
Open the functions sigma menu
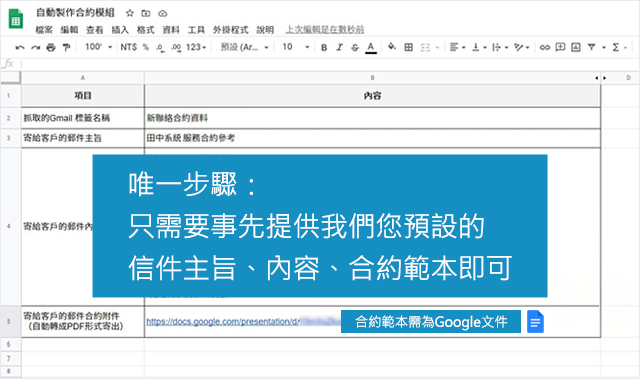(x=616, y=47)
